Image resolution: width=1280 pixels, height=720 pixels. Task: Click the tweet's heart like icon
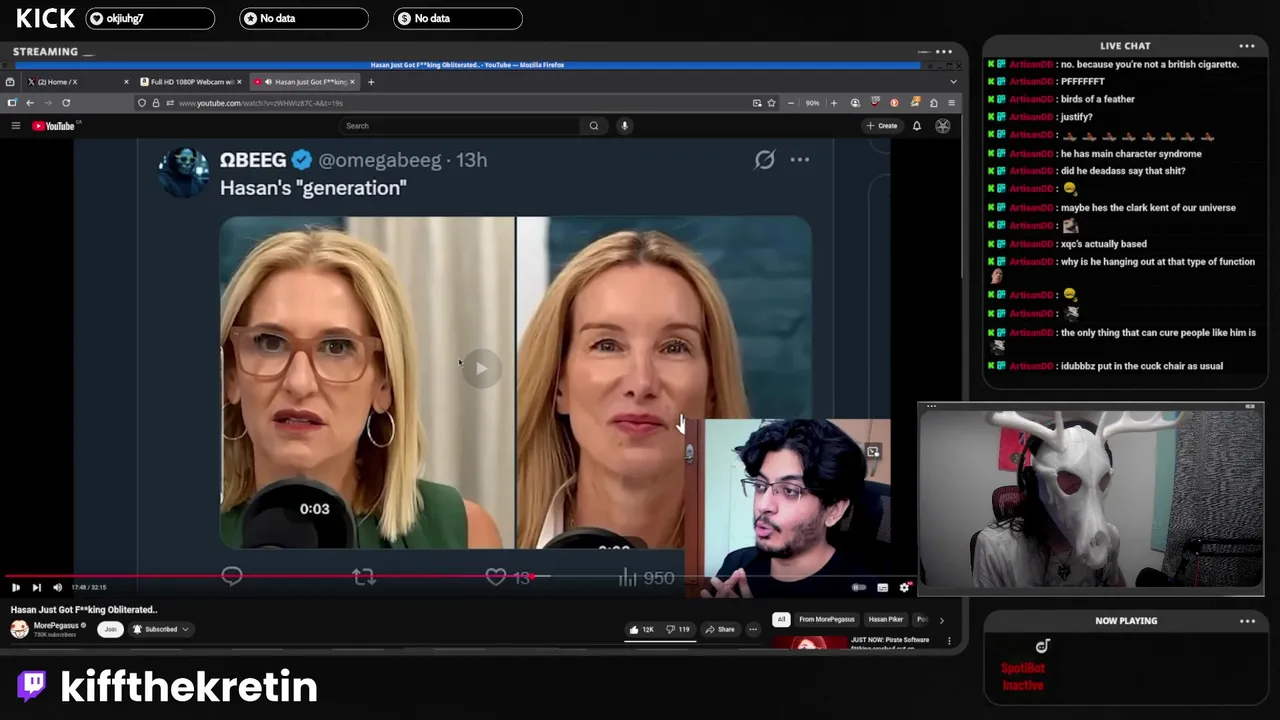point(496,577)
